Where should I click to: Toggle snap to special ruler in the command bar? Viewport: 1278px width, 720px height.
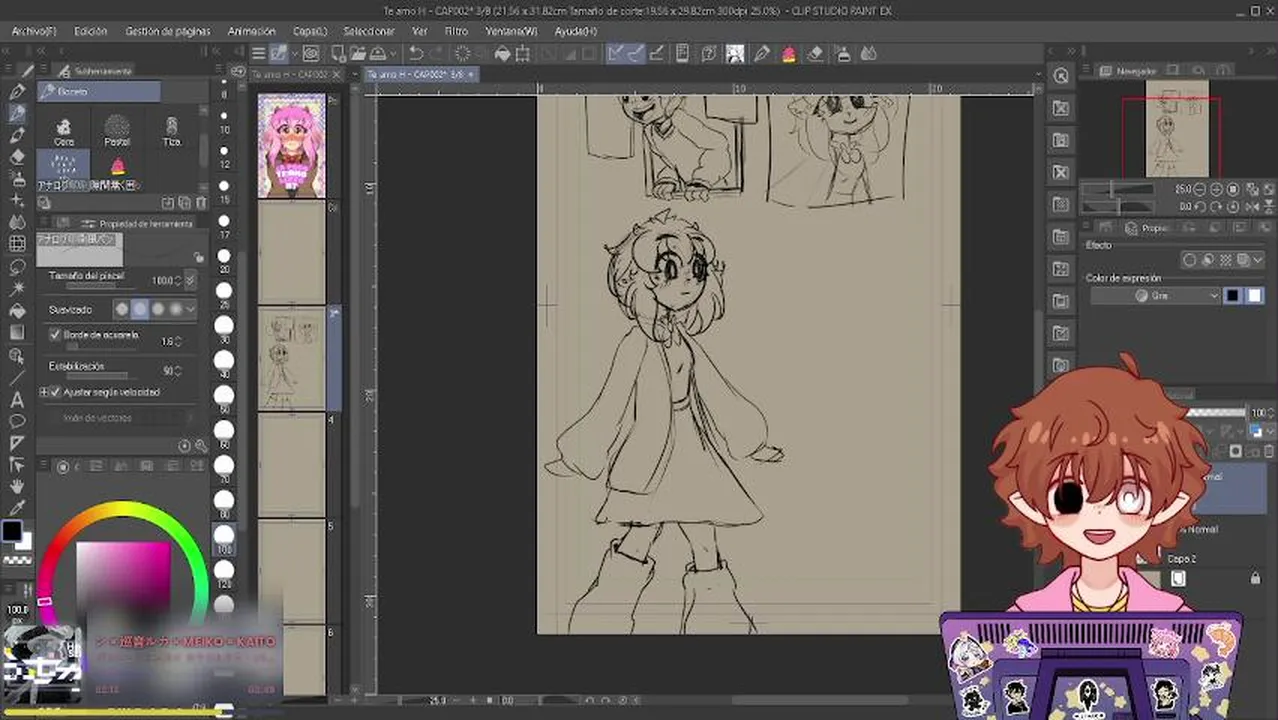[636, 54]
